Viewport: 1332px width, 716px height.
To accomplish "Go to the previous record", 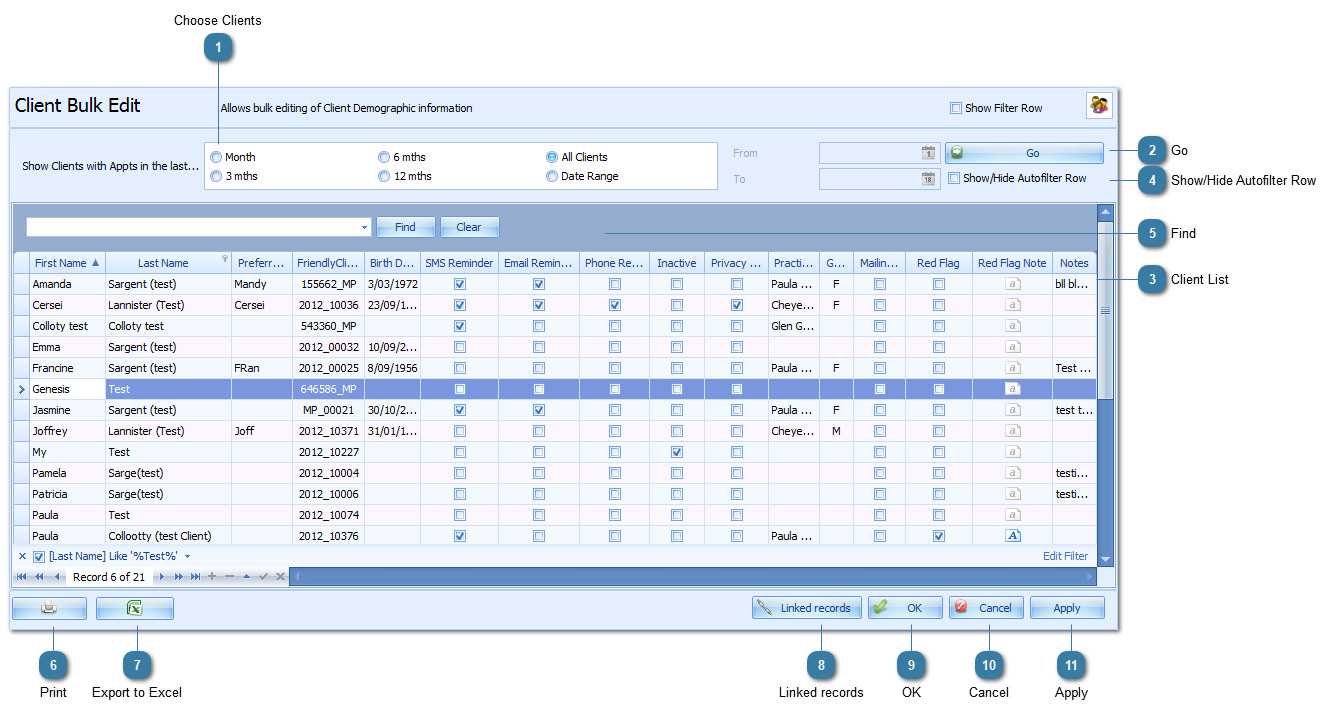I will coord(57,577).
